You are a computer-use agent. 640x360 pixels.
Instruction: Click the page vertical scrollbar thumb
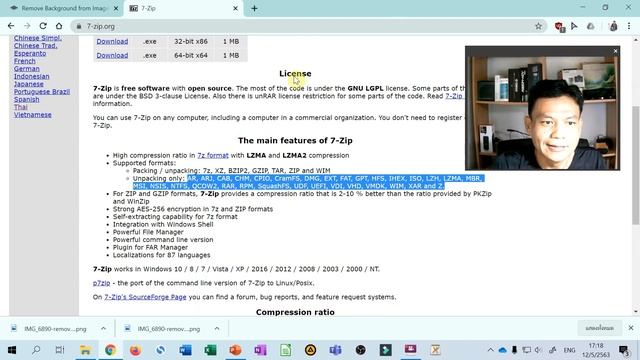tap(636, 165)
